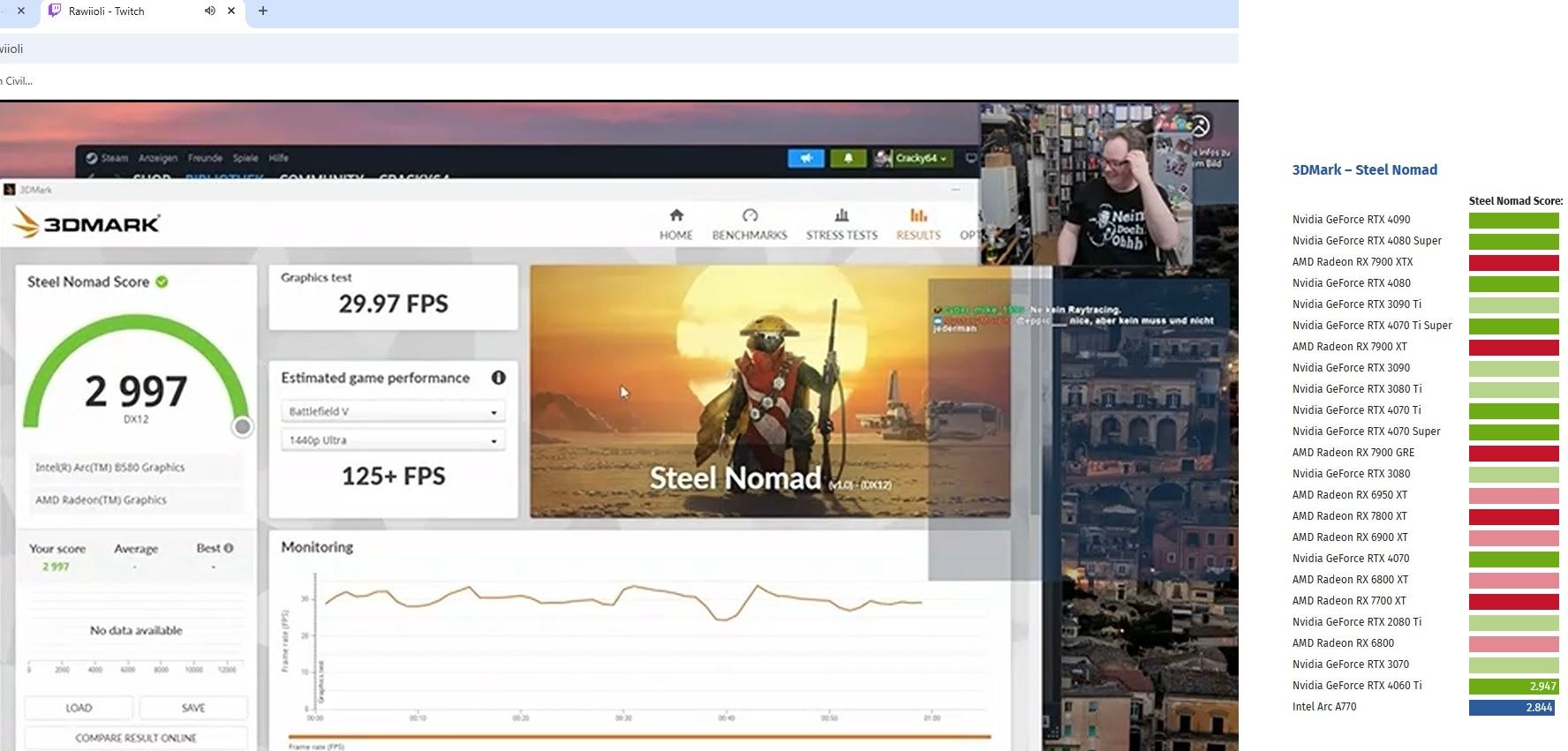1568x751 pixels.
Task: Open the 1440p Ultra resolution dropdown
Action: pos(393,439)
